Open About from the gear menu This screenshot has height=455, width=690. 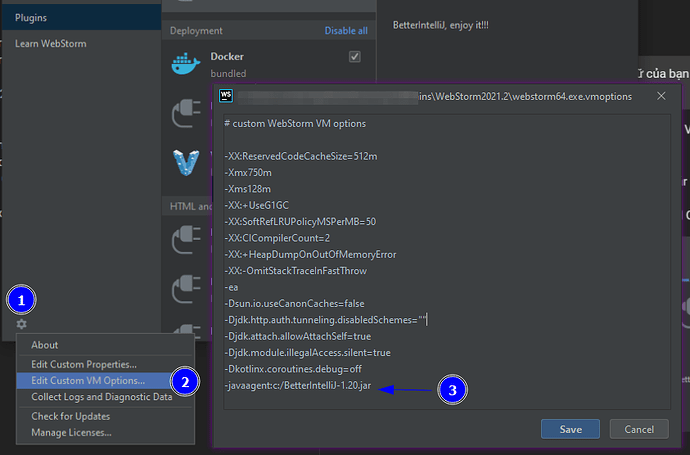(x=45, y=345)
